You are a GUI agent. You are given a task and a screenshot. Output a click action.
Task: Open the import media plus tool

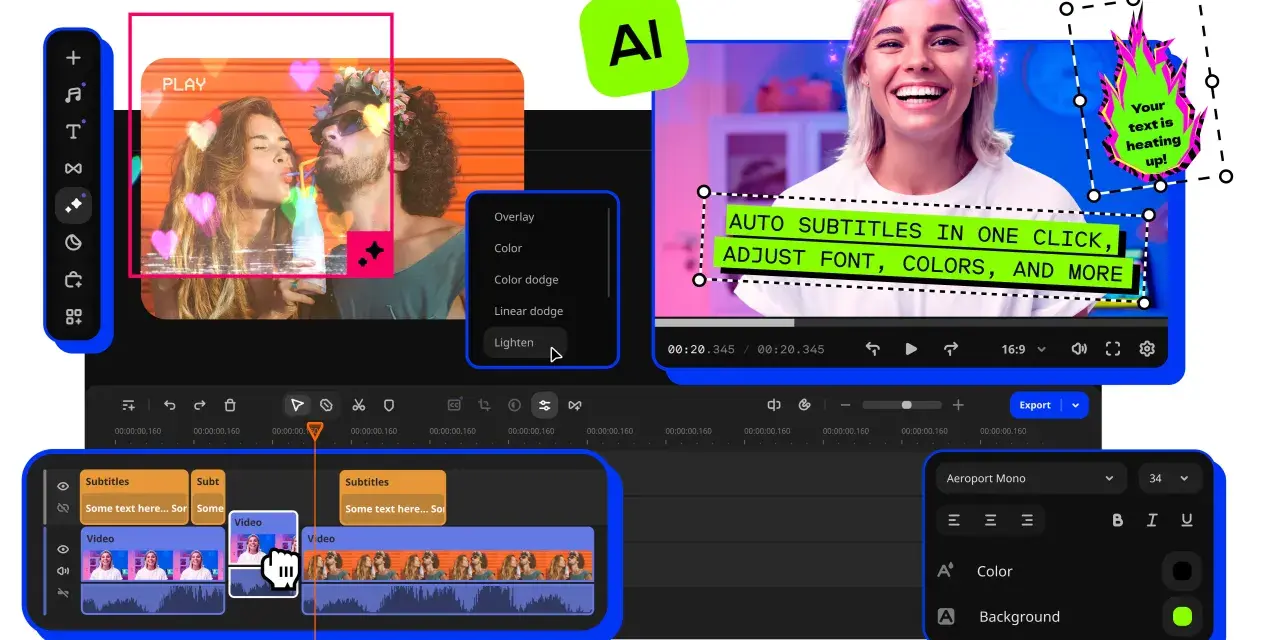73,58
